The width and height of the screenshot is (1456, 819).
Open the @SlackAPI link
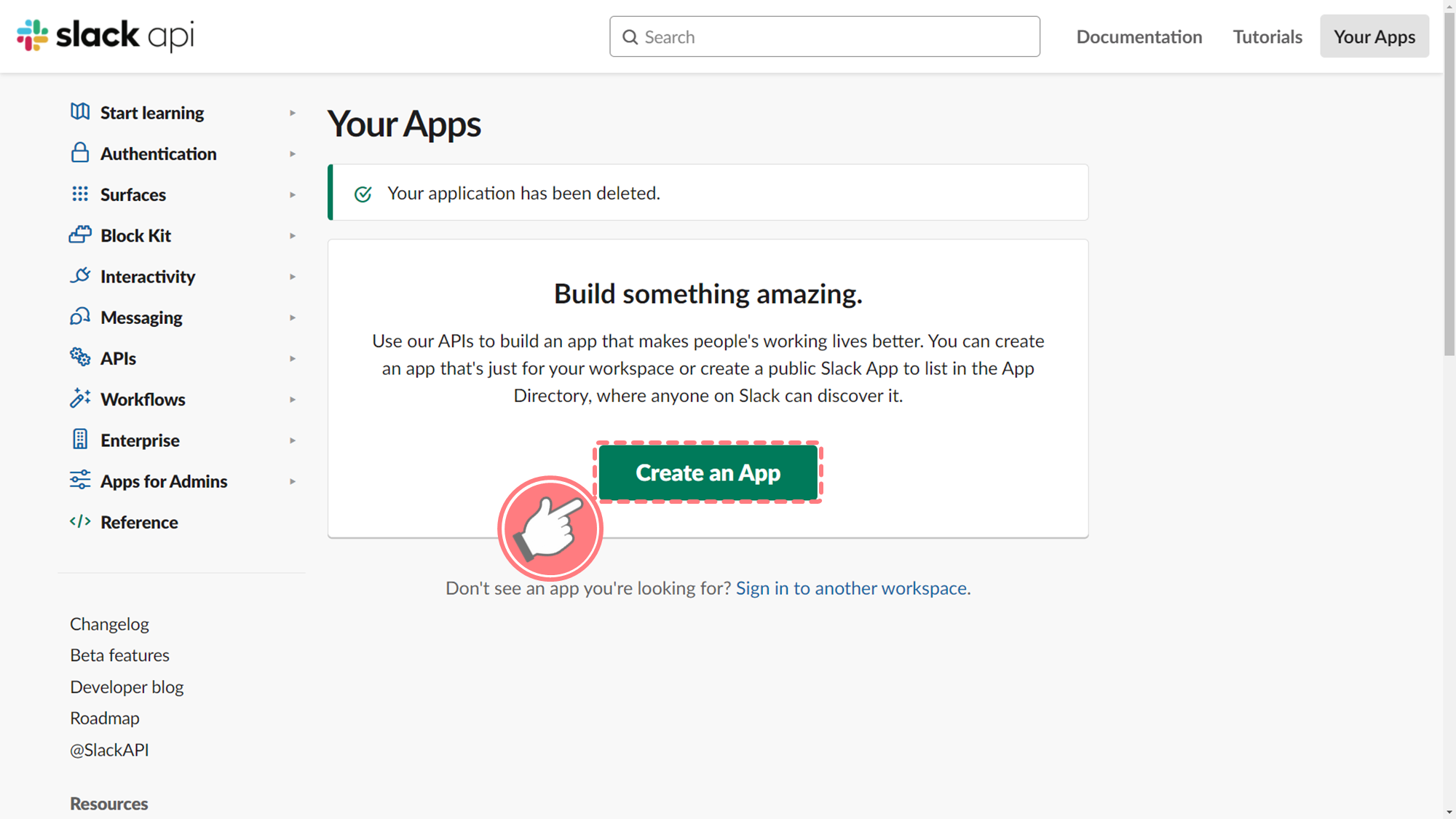coord(109,750)
